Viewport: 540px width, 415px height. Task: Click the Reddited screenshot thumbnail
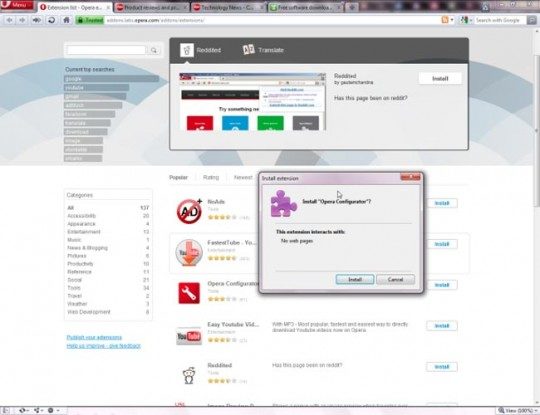(x=252, y=102)
